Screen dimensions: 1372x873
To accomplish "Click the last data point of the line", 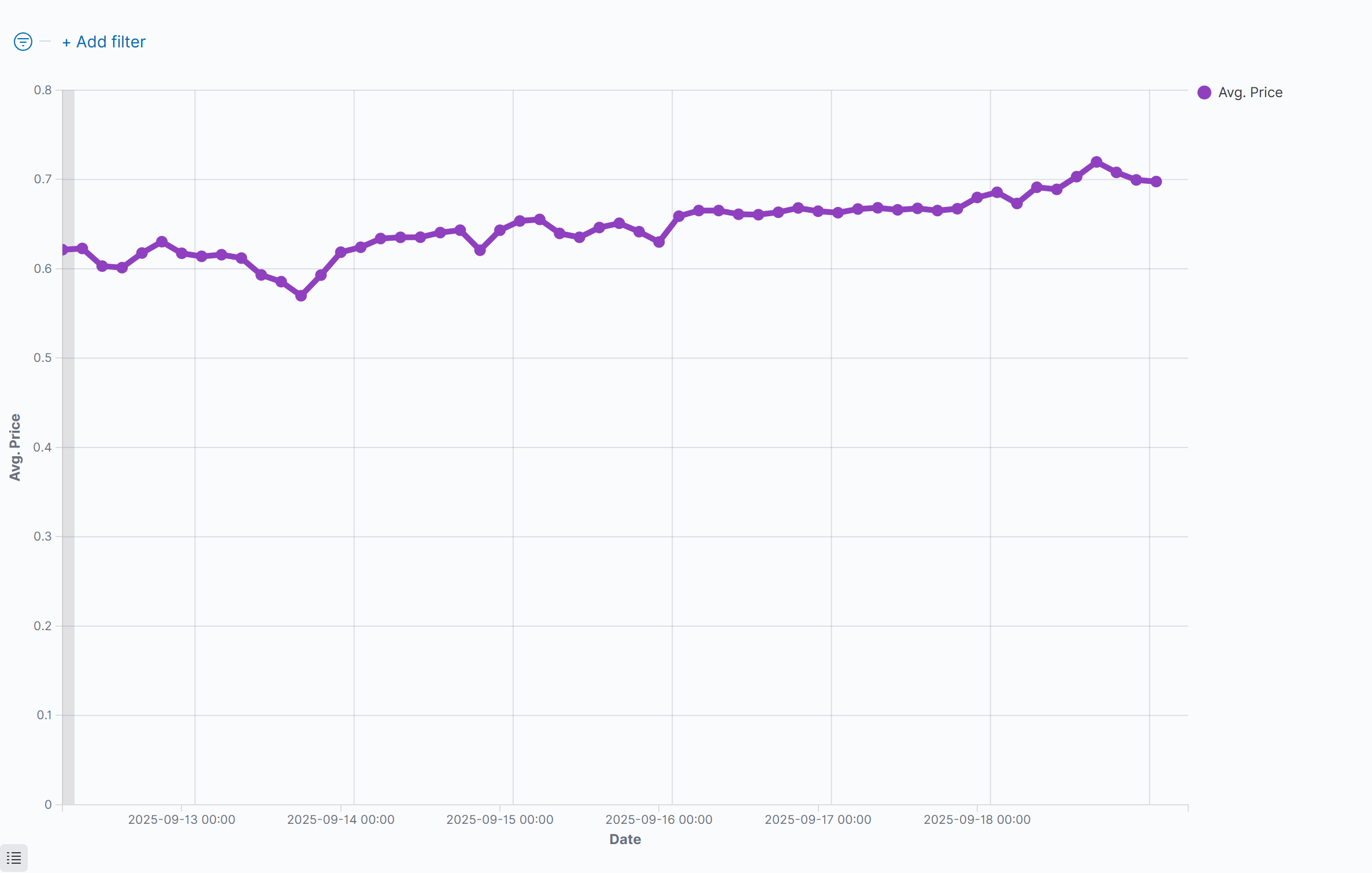I will pyautogui.click(x=1156, y=182).
